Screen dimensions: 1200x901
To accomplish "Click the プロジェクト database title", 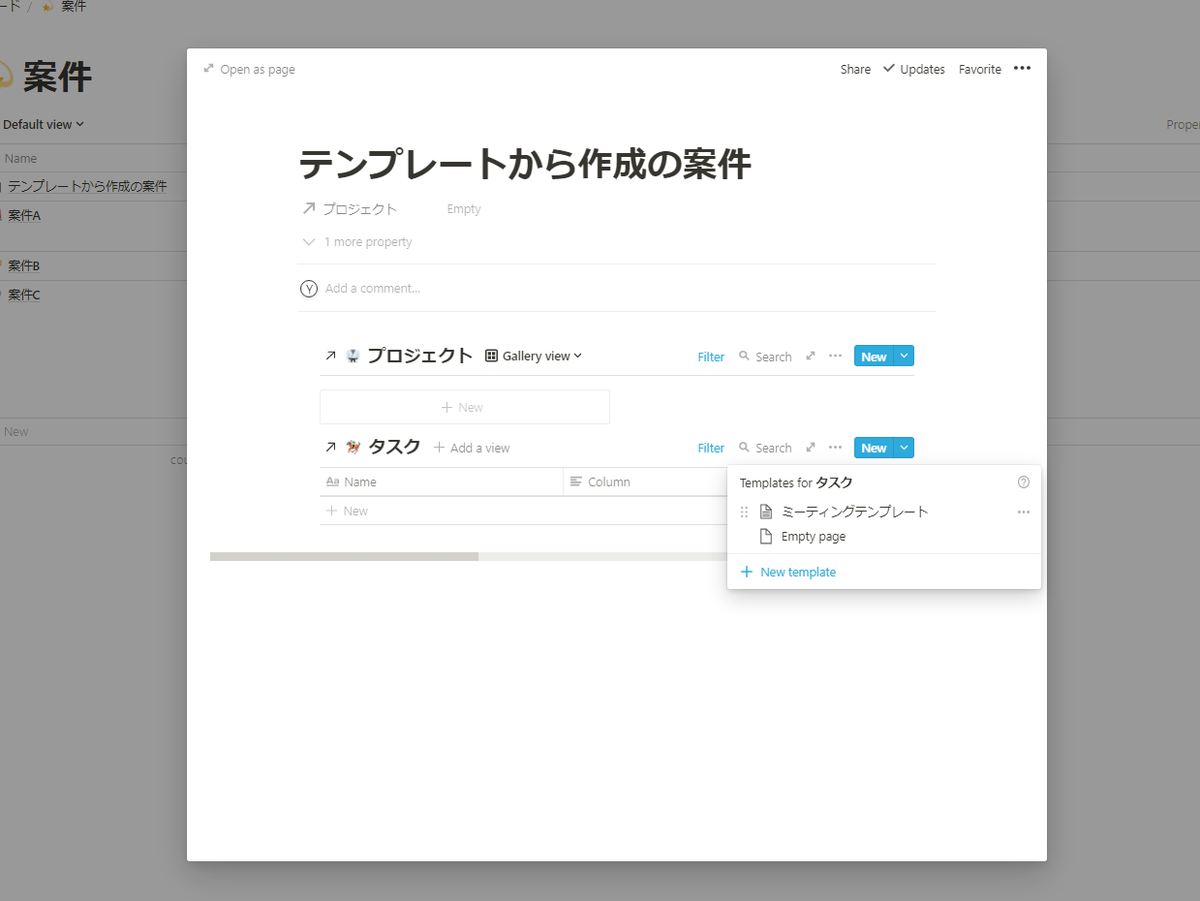I will tap(420, 356).
